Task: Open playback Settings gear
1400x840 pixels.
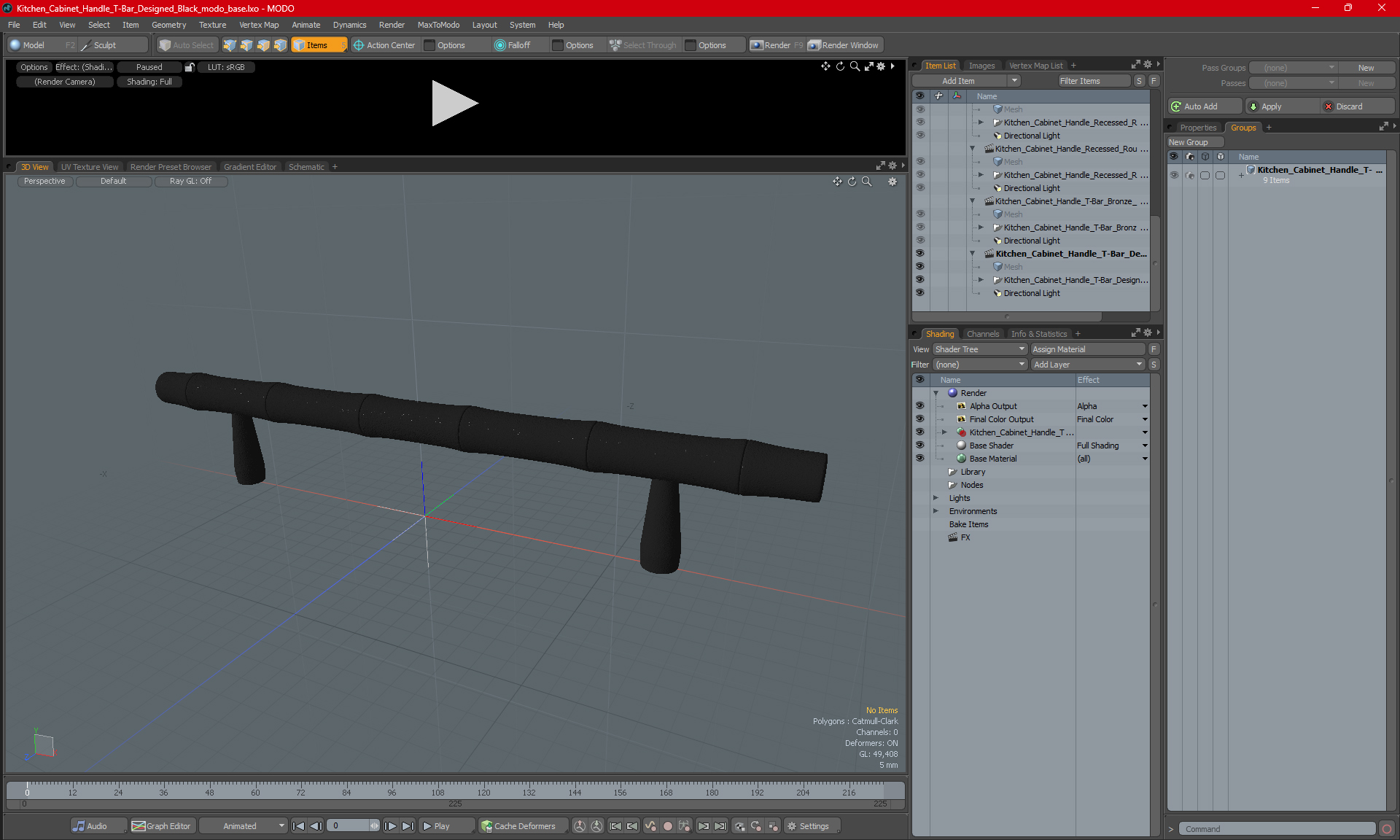Action: tap(792, 826)
